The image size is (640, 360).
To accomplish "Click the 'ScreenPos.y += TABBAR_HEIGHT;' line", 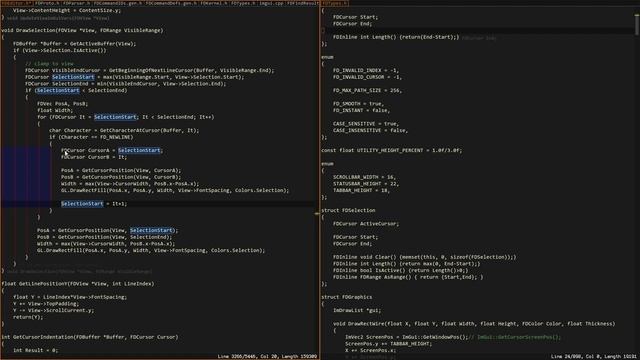I will 388,344.
